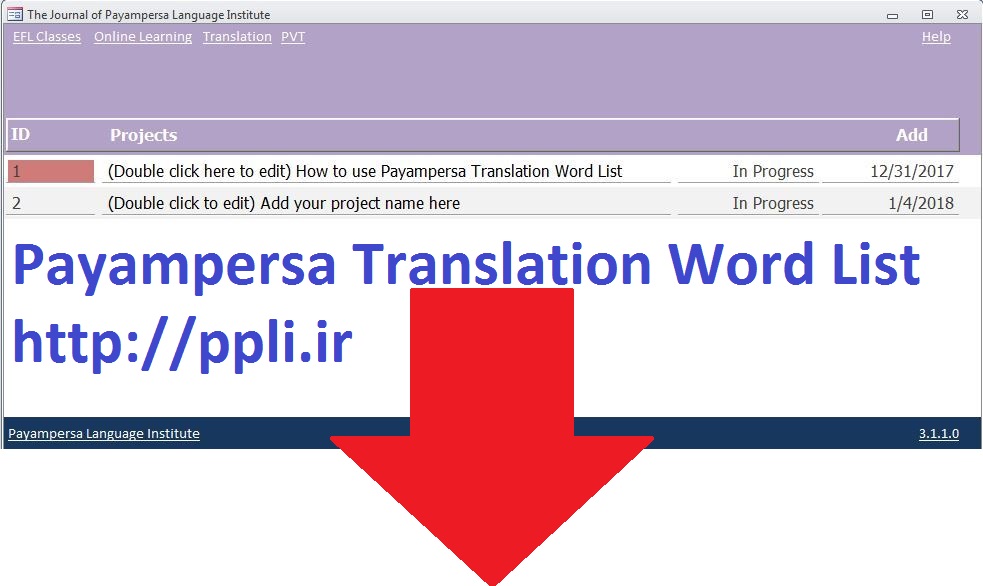The width and height of the screenshot is (983, 586).
Task: Click the ID column header
Action: [20, 135]
